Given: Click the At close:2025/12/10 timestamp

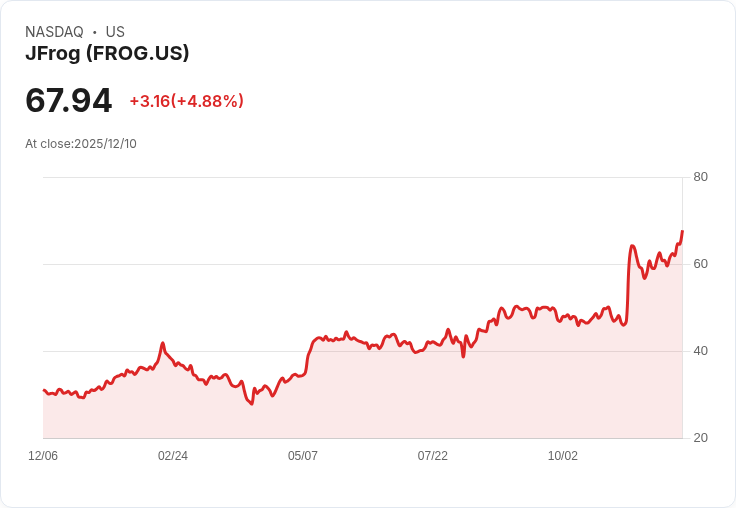Looking at the screenshot, I should coord(81,144).
